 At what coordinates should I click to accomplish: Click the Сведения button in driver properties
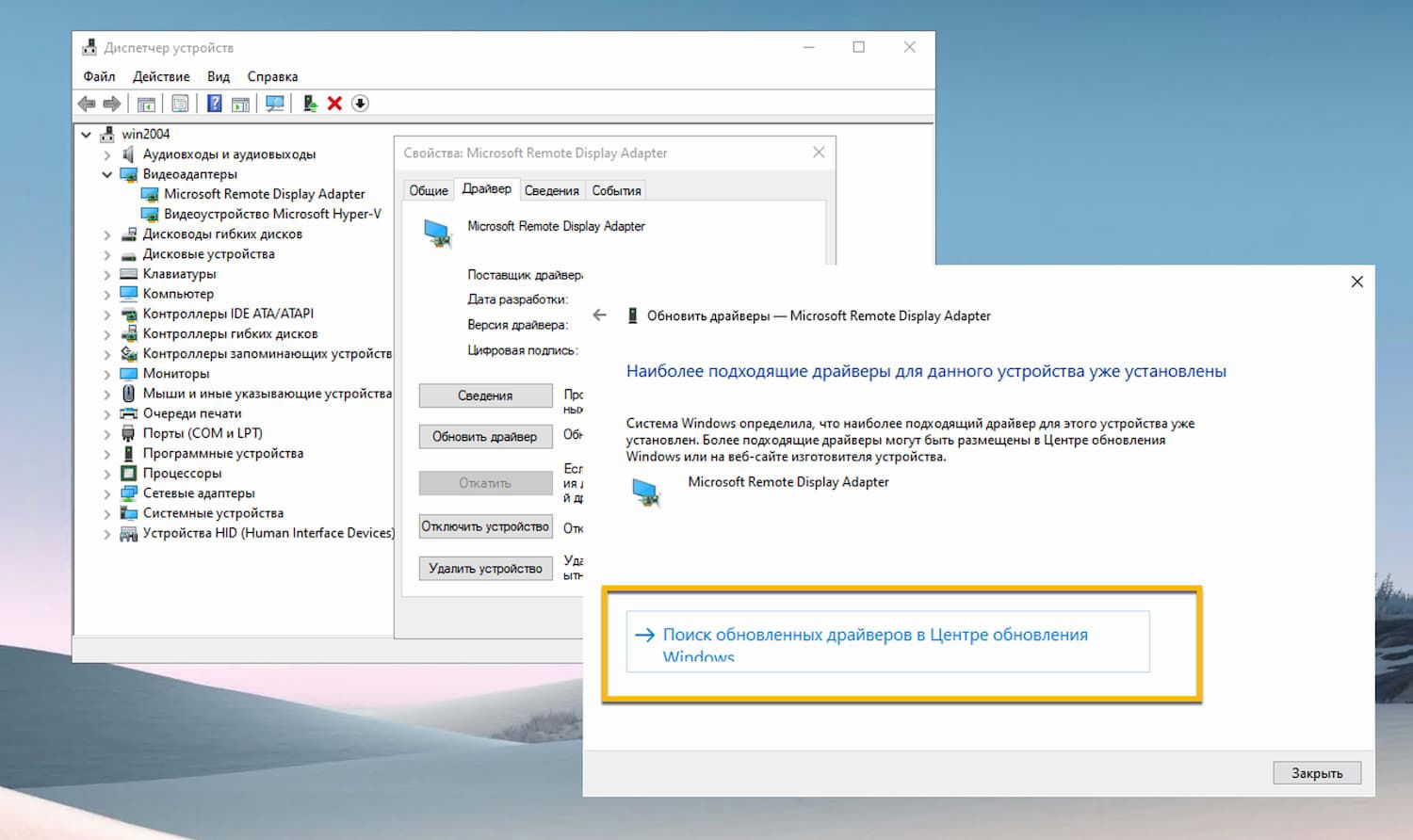click(x=485, y=396)
